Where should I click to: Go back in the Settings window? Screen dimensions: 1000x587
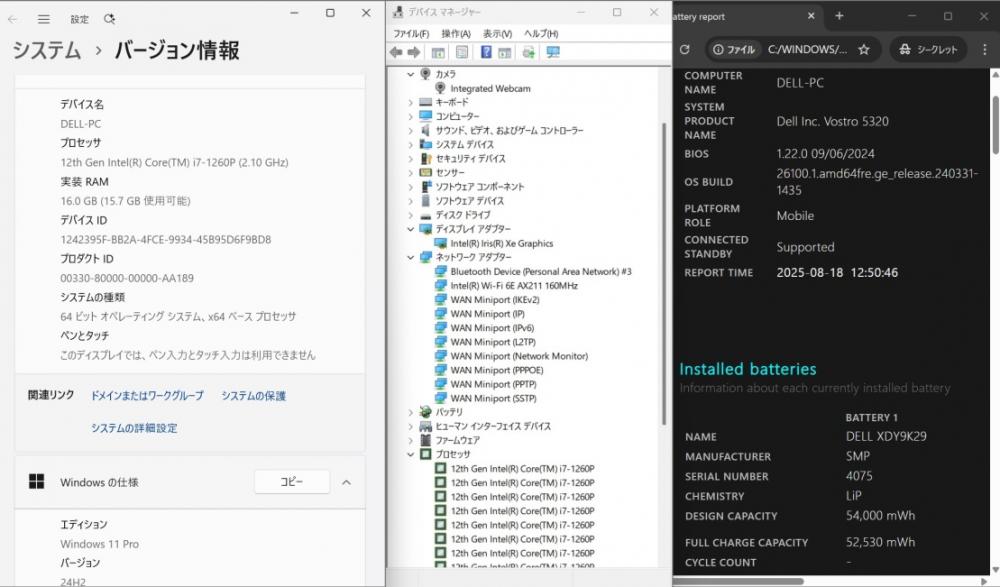12,19
